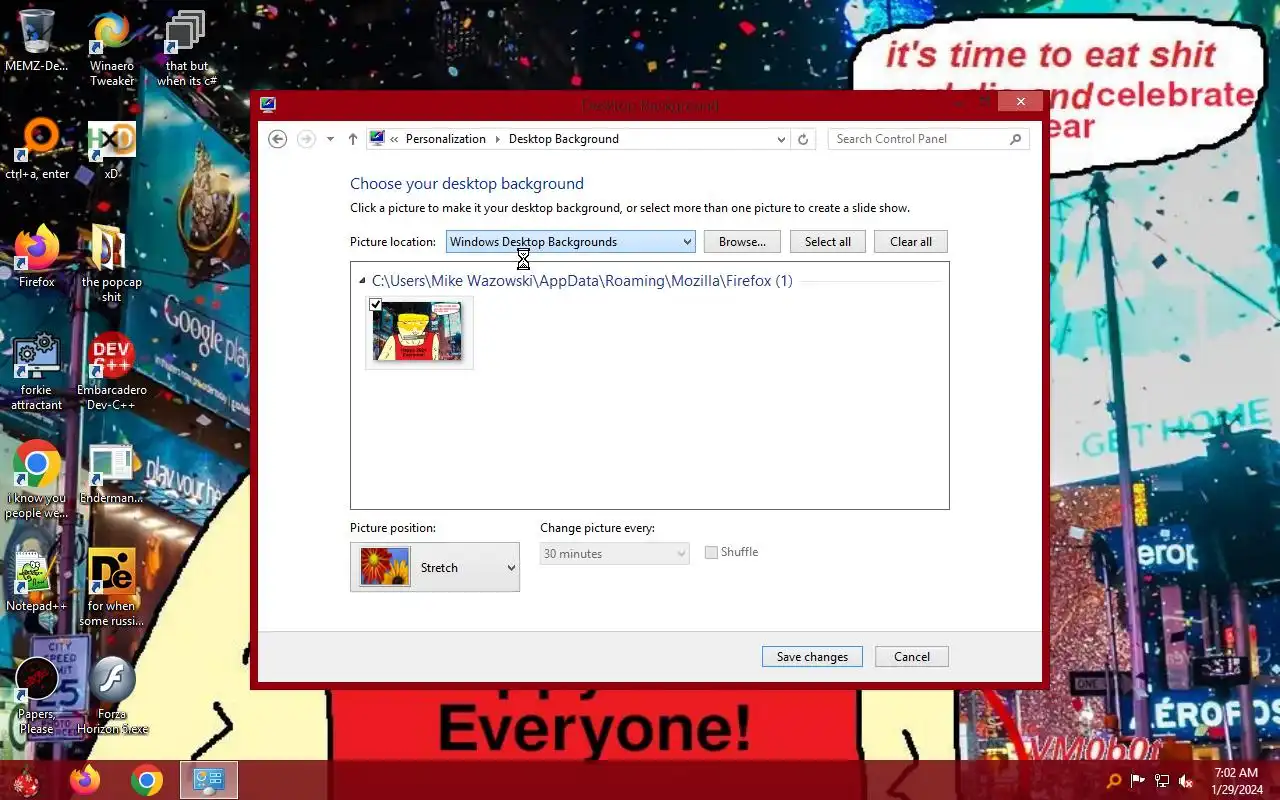
Task: Click the Personalization breadcrumb
Action: coord(446,139)
